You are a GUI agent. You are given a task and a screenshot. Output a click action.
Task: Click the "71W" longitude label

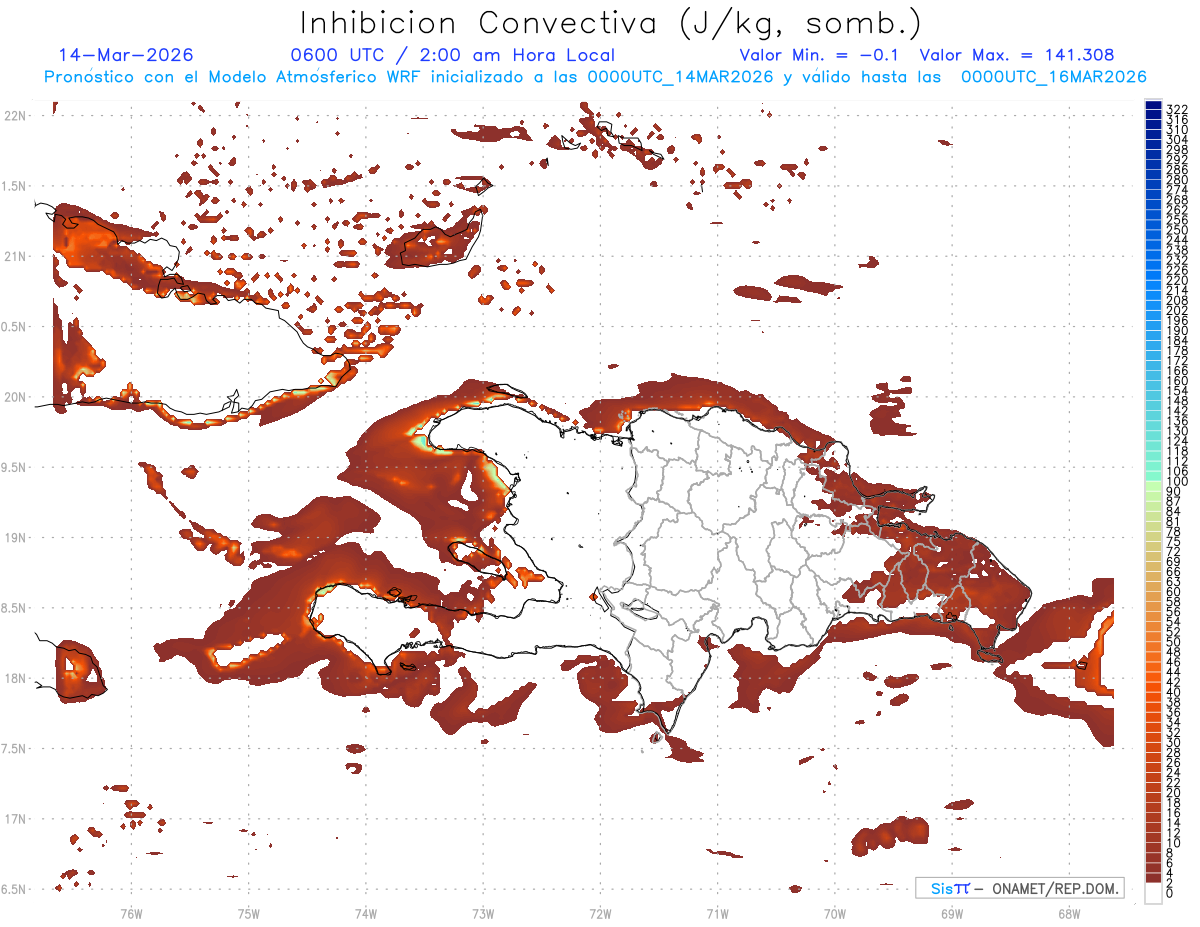717,913
